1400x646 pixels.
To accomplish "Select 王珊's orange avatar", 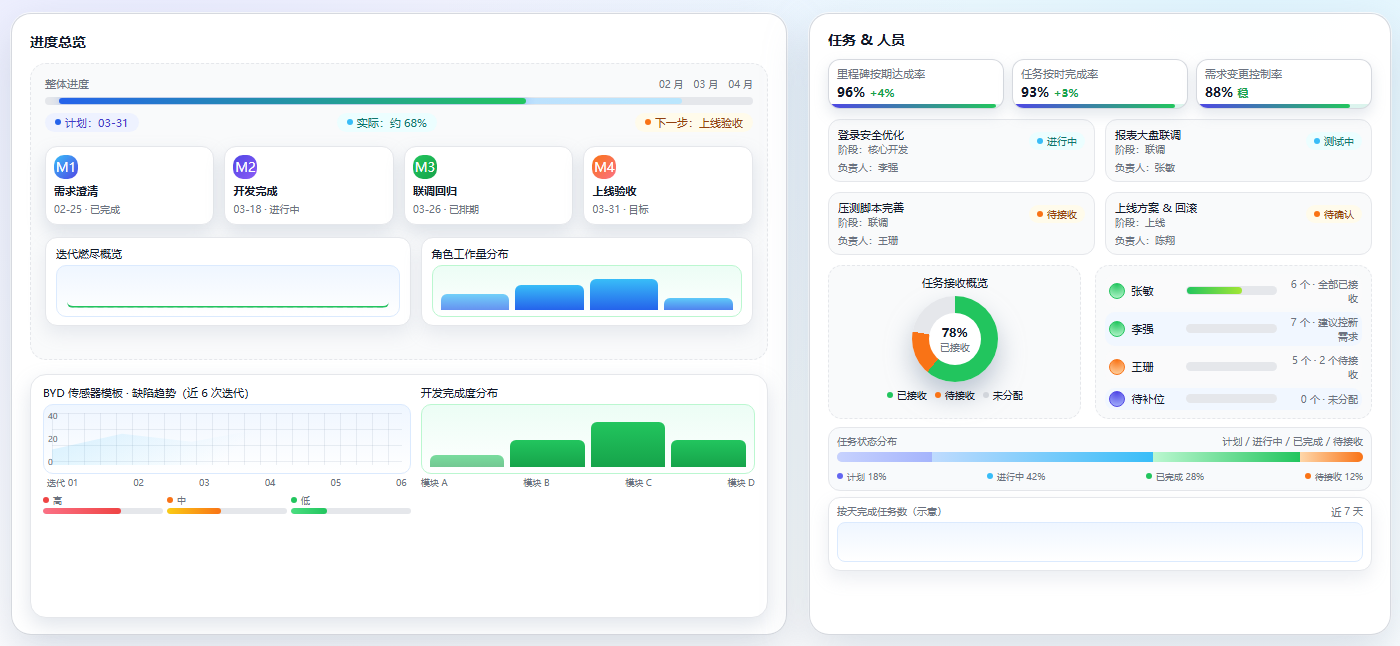I will (x=1117, y=367).
